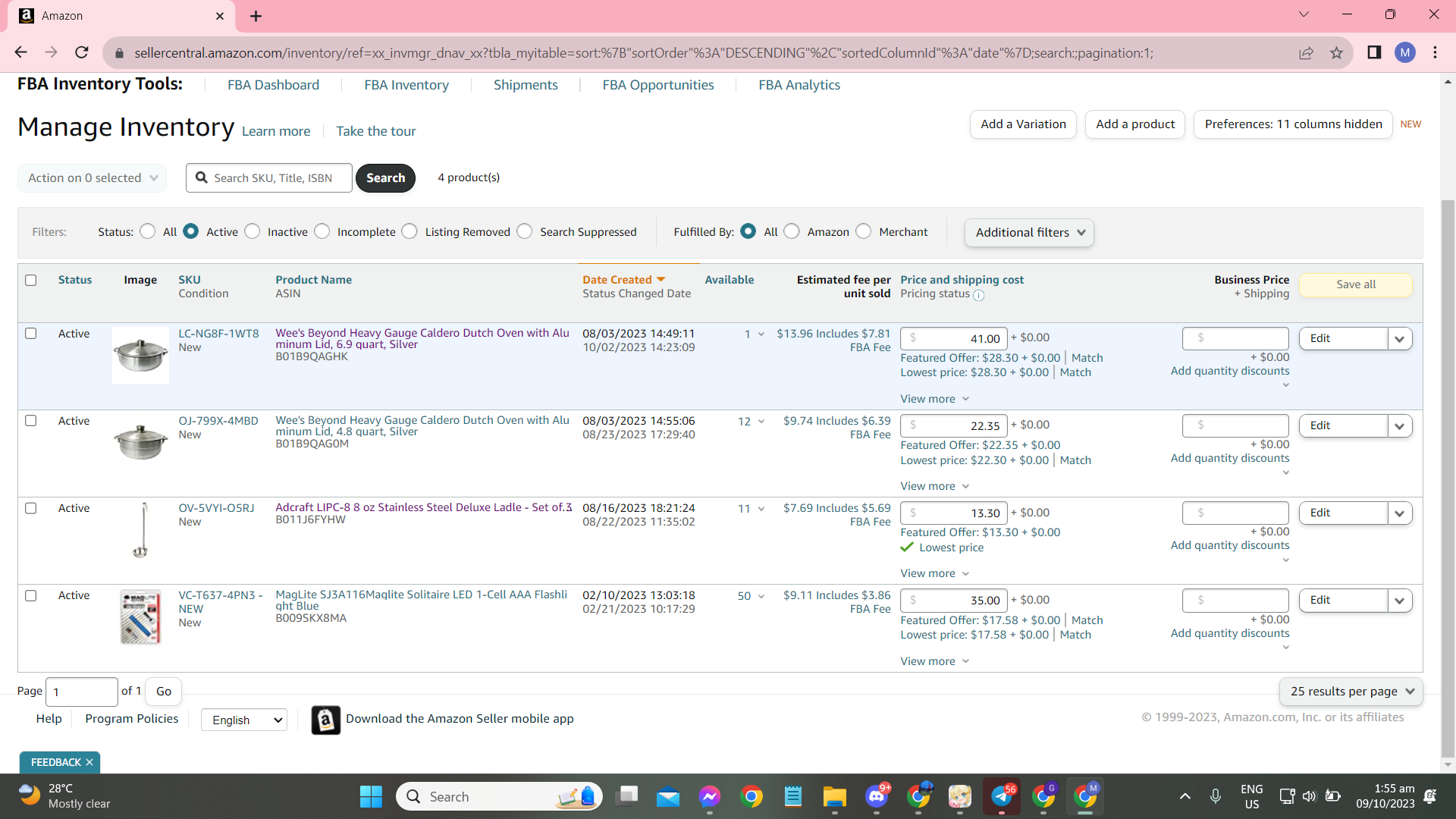
Task: Open the Action on 0 selected dropdown
Action: [x=93, y=178]
